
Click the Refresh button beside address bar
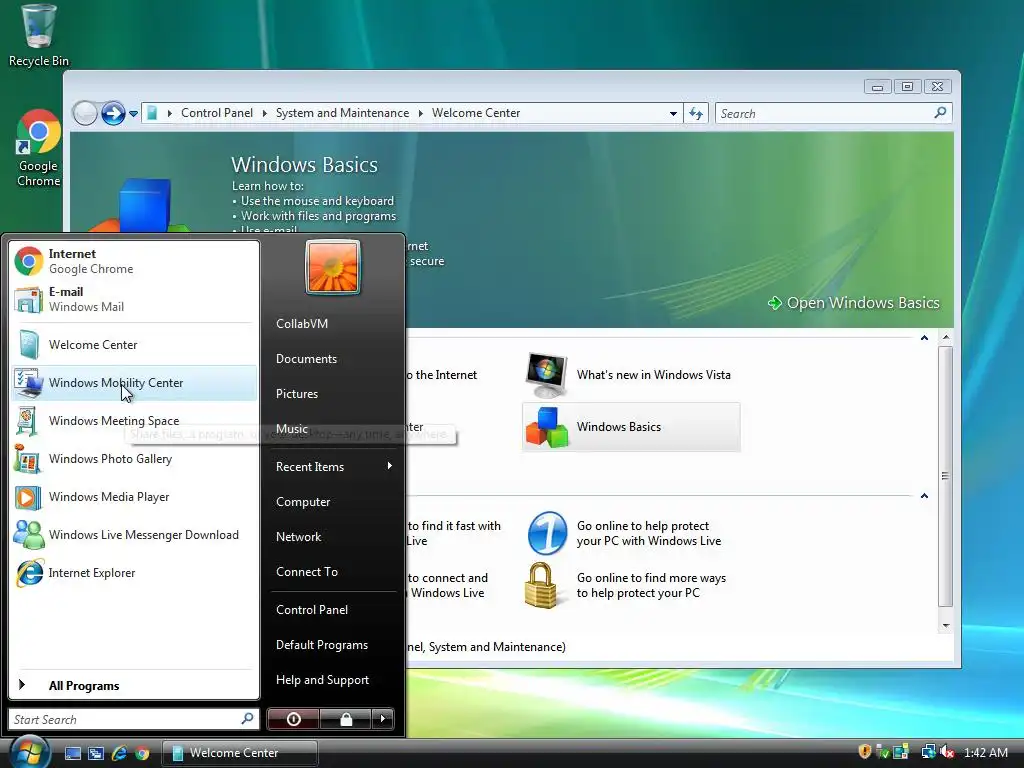696,114
